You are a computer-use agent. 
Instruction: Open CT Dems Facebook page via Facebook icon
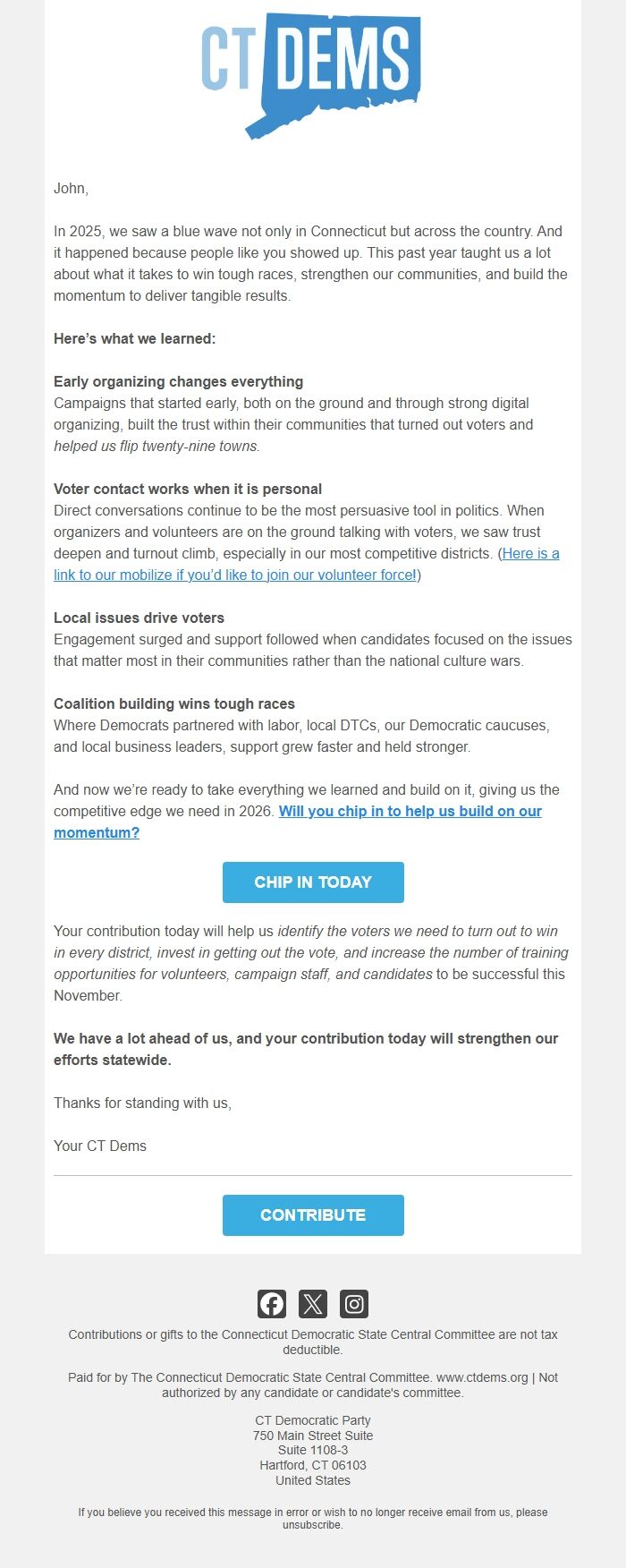point(271,1304)
